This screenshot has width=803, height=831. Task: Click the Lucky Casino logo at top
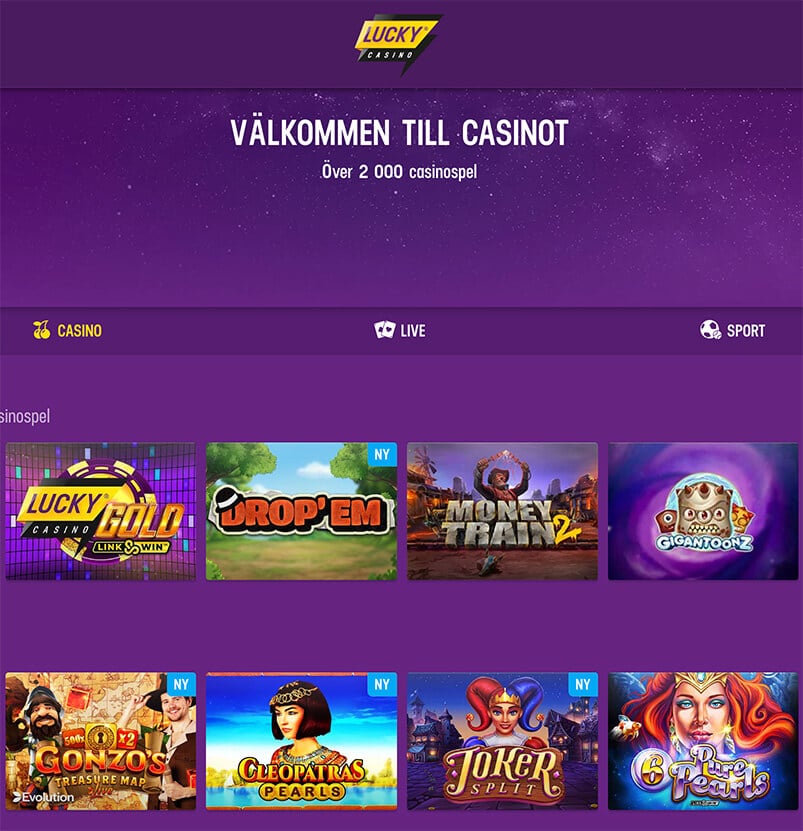(398, 45)
